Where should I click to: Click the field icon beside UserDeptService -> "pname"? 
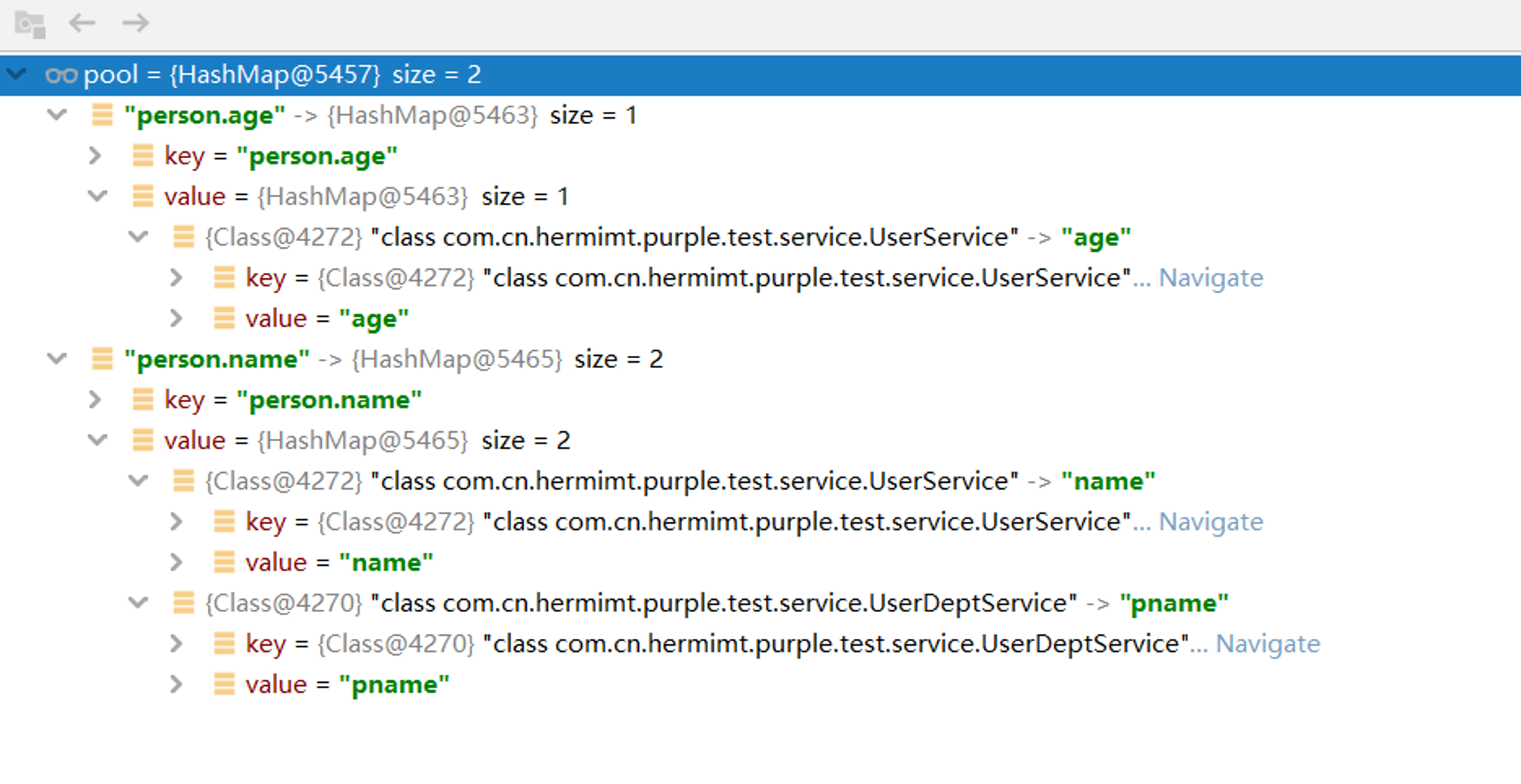183,603
